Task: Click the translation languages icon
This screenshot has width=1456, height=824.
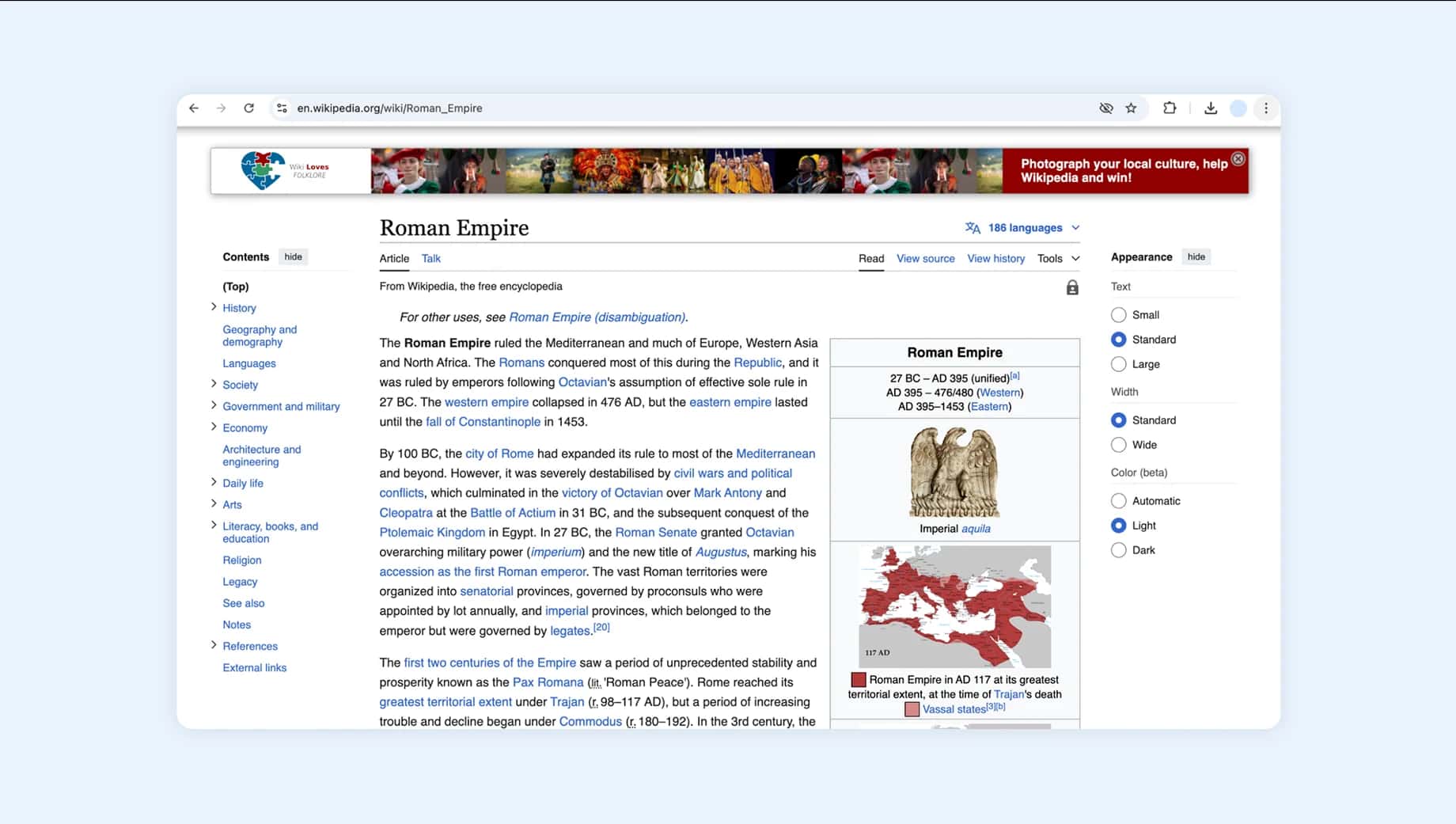Action: point(973,228)
